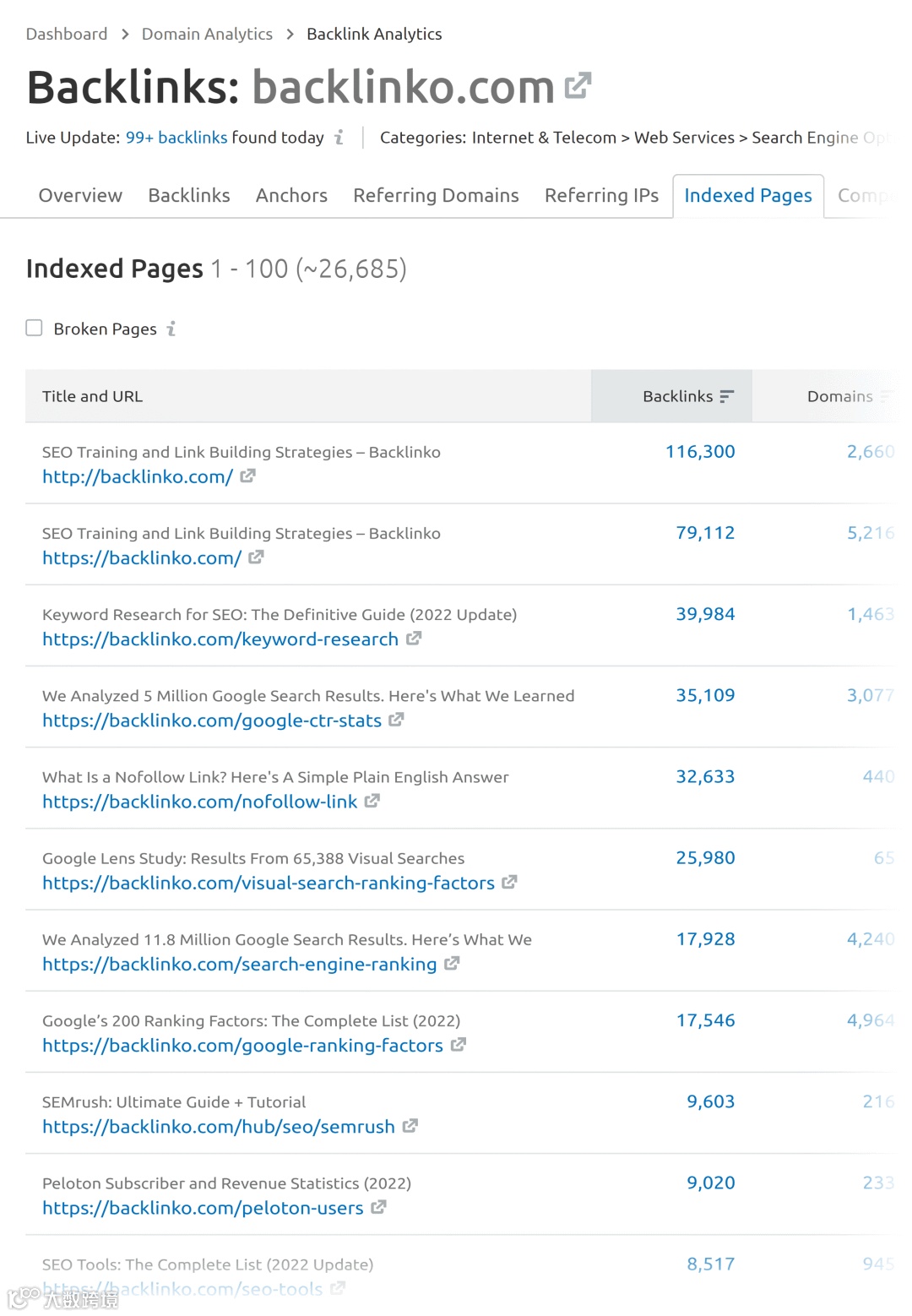
Task: Click the 'Google Lens Study' page title
Action: point(253,858)
